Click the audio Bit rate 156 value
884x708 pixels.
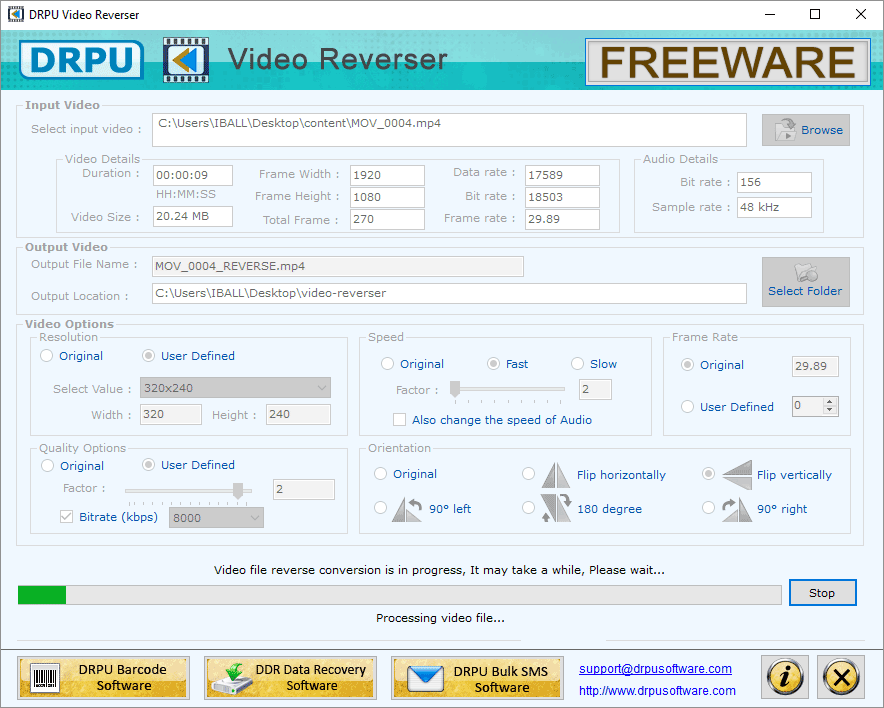pyautogui.click(x=774, y=182)
